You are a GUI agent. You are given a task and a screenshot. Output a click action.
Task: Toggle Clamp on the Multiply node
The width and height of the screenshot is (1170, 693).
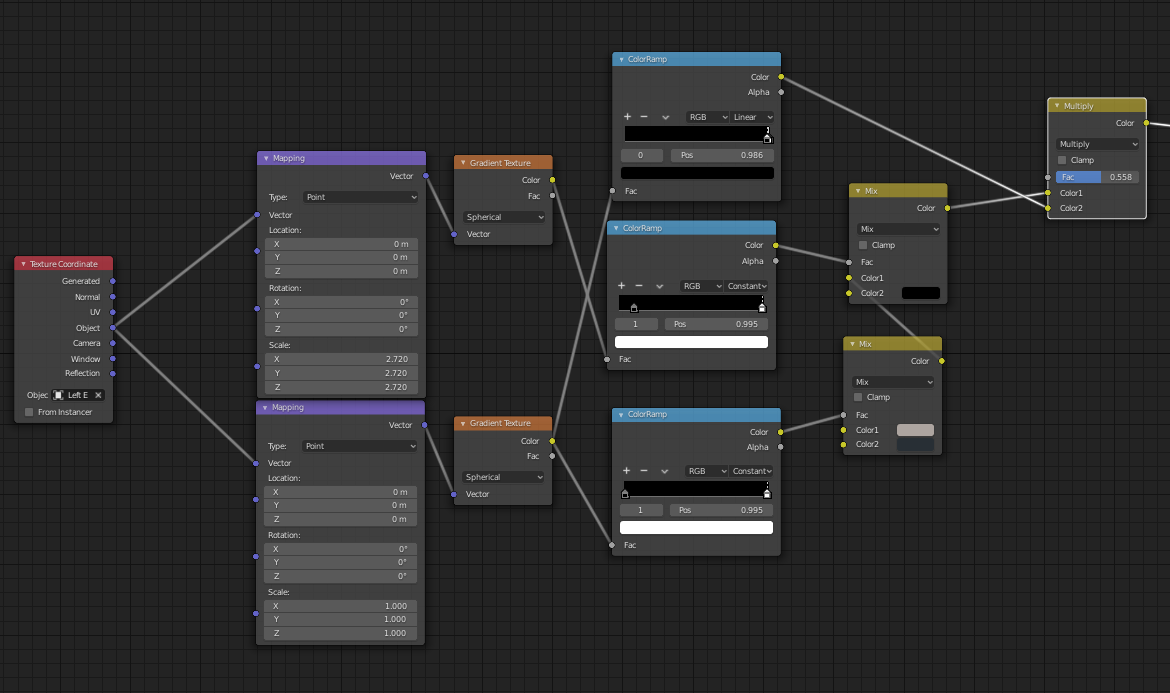[x=1062, y=160]
